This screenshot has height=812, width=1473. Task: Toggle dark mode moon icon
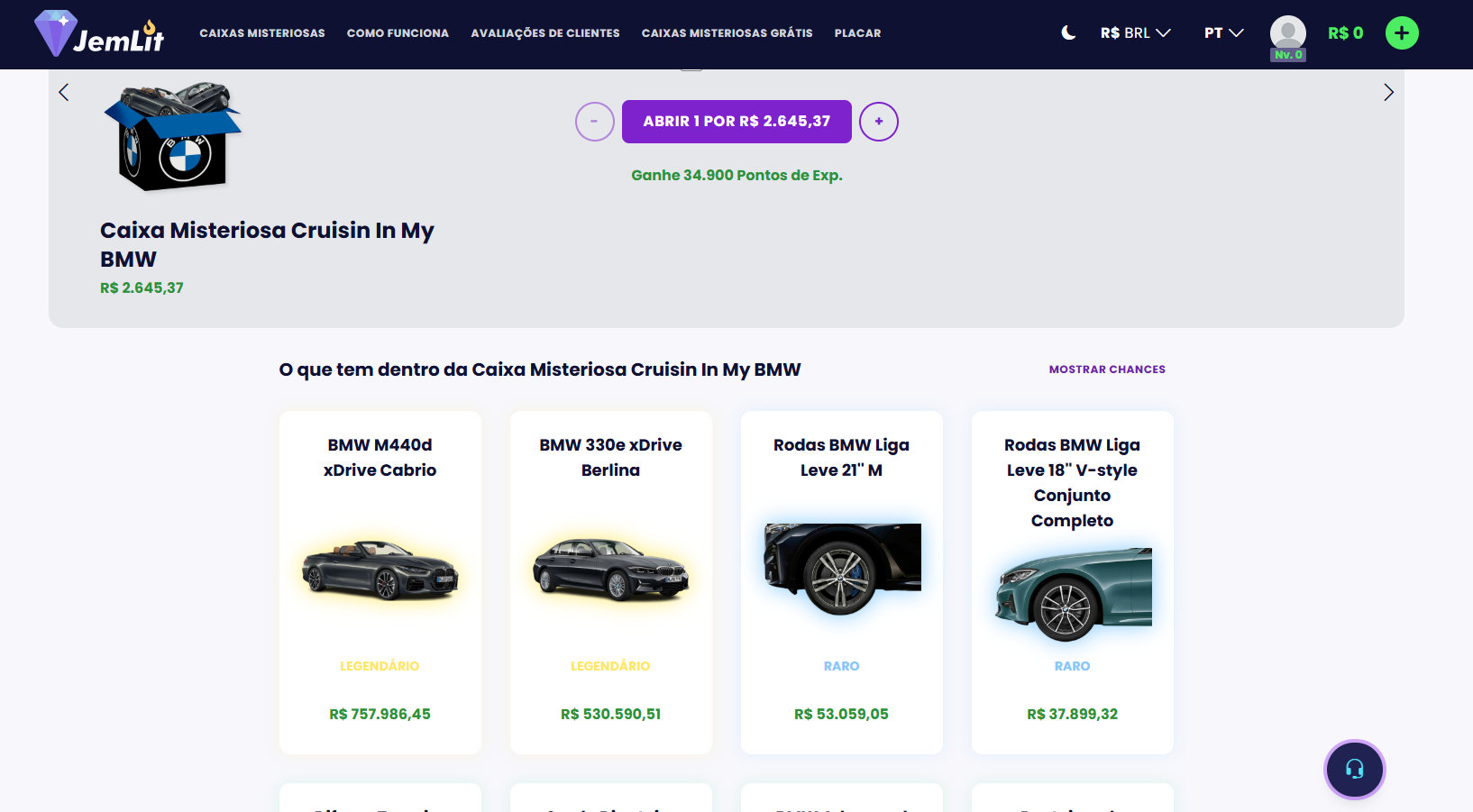1068,33
